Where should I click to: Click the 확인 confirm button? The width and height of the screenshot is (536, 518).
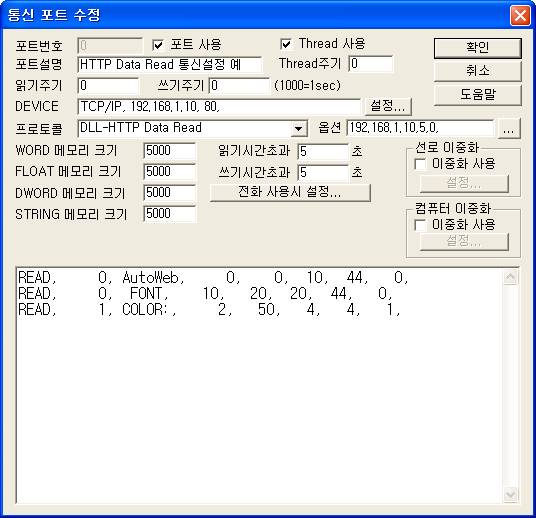(478, 48)
